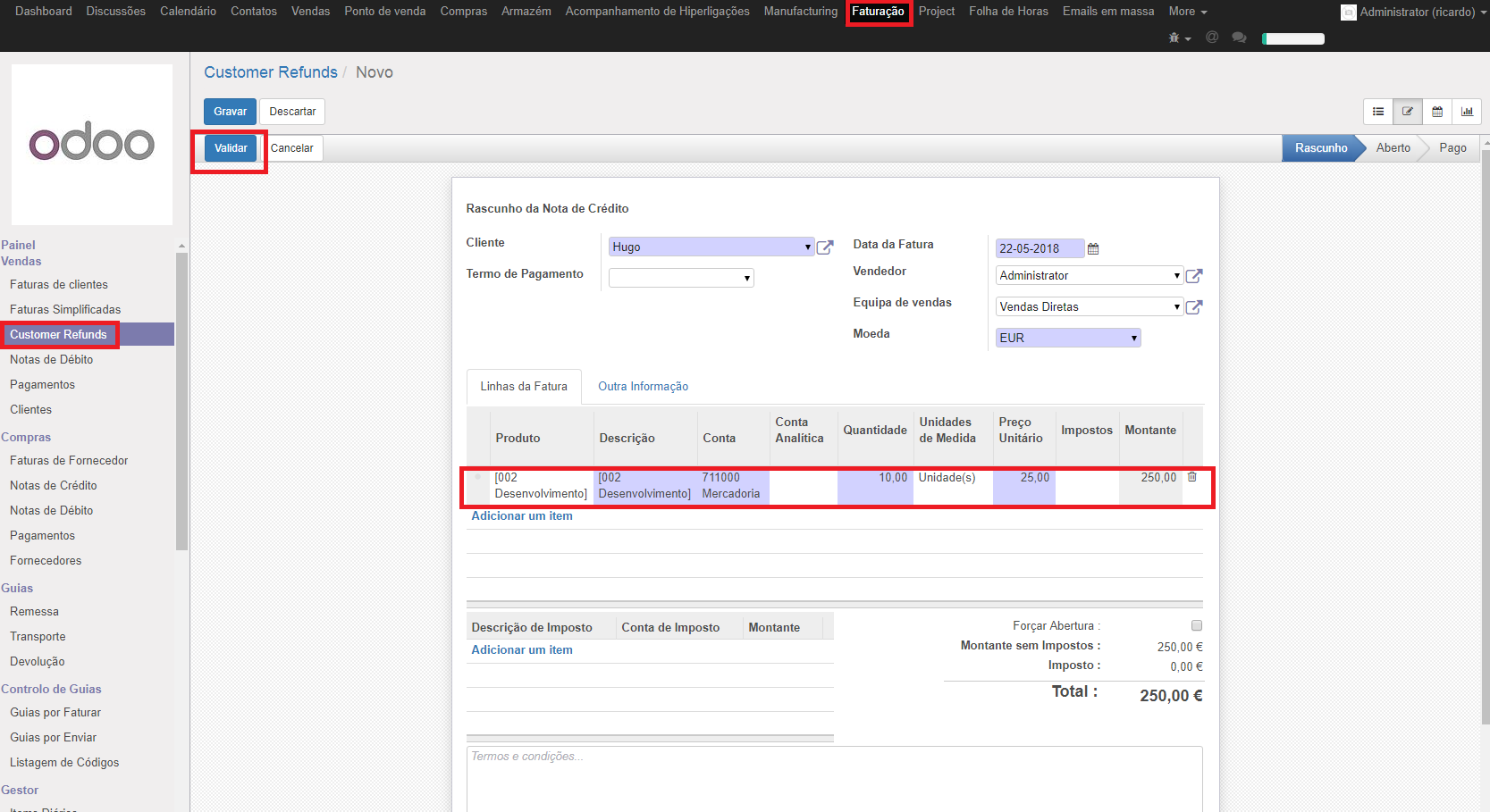Open the calendar view
Screen dimensions: 1490x812
click(x=1437, y=112)
